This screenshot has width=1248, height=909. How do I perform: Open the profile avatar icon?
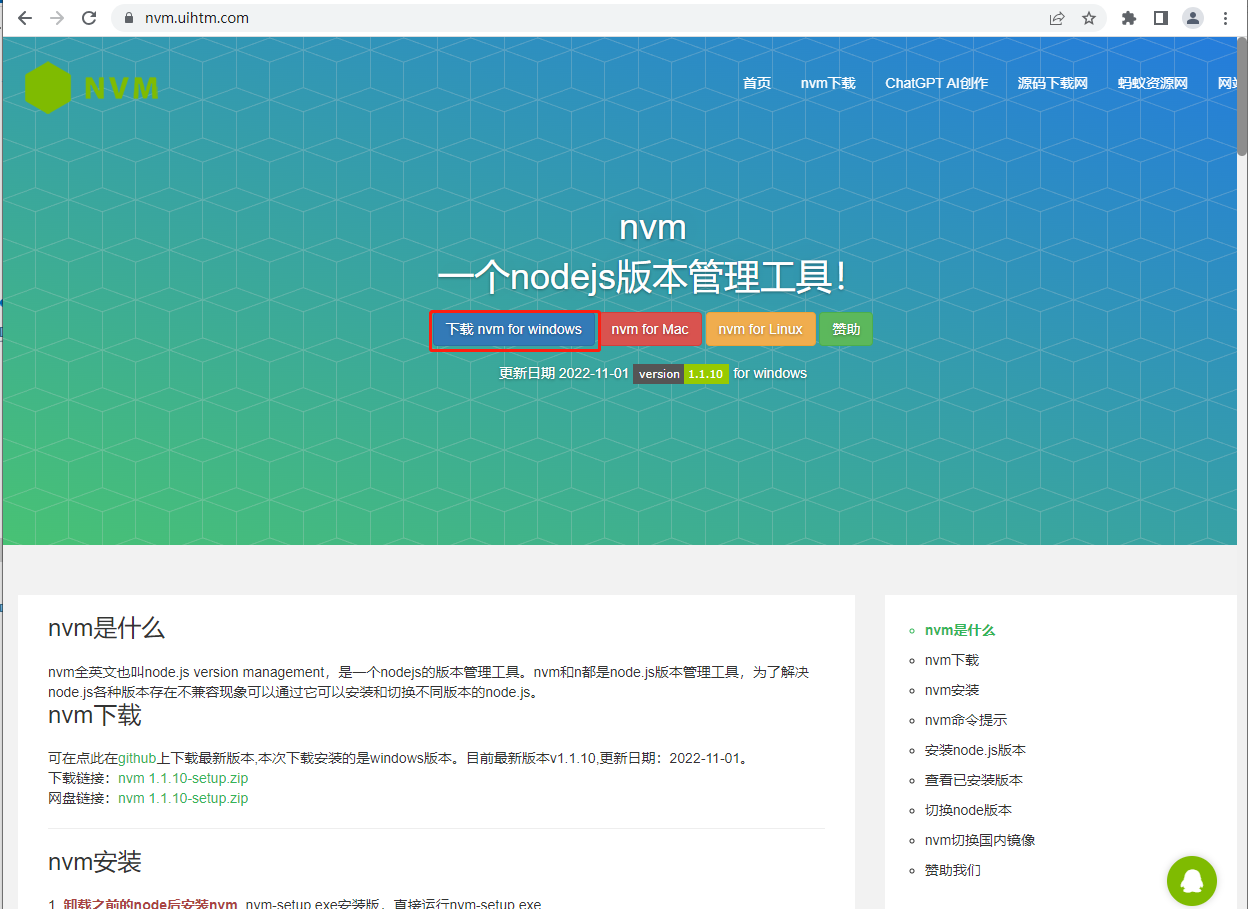[x=1193, y=18]
